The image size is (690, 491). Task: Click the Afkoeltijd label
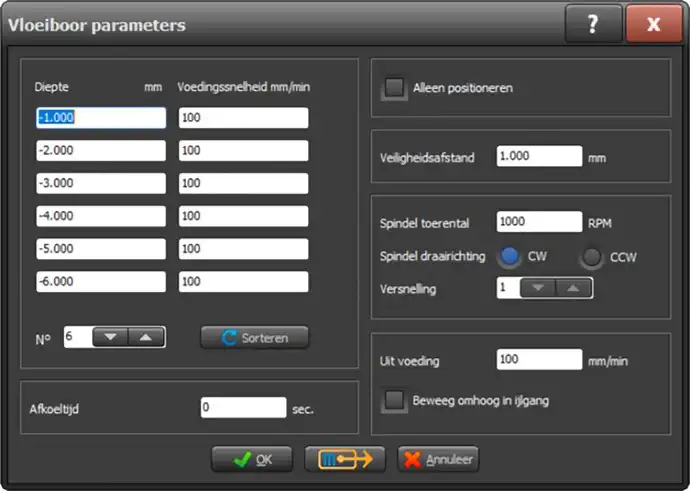point(54,409)
